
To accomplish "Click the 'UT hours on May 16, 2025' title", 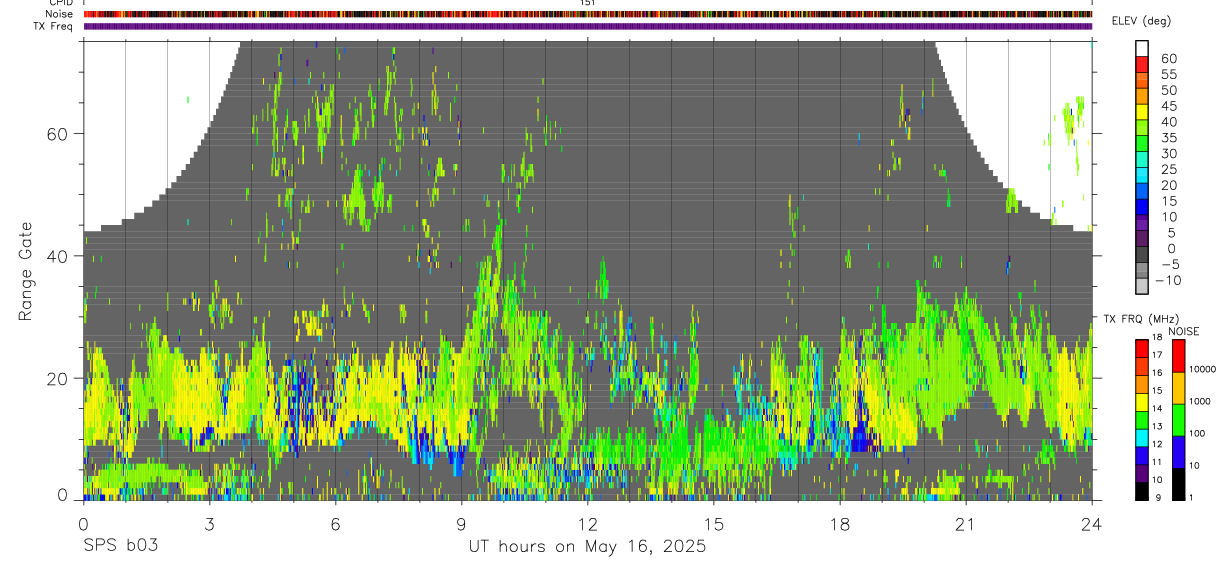I will pyautogui.click(x=588, y=546).
